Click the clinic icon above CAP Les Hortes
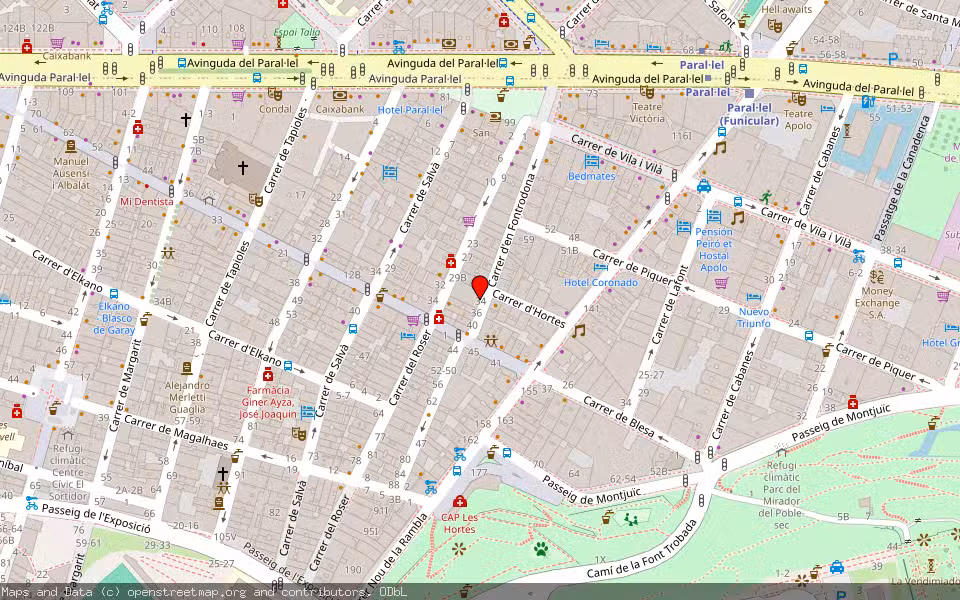 tap(459, 501)
